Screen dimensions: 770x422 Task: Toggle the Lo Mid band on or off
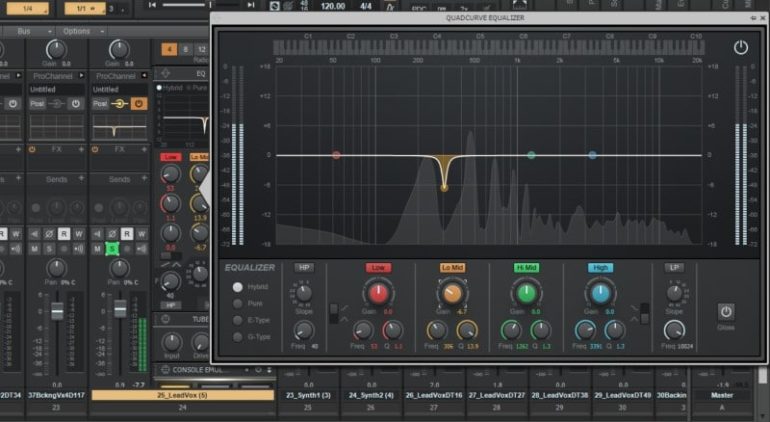(x=452, y=268)
